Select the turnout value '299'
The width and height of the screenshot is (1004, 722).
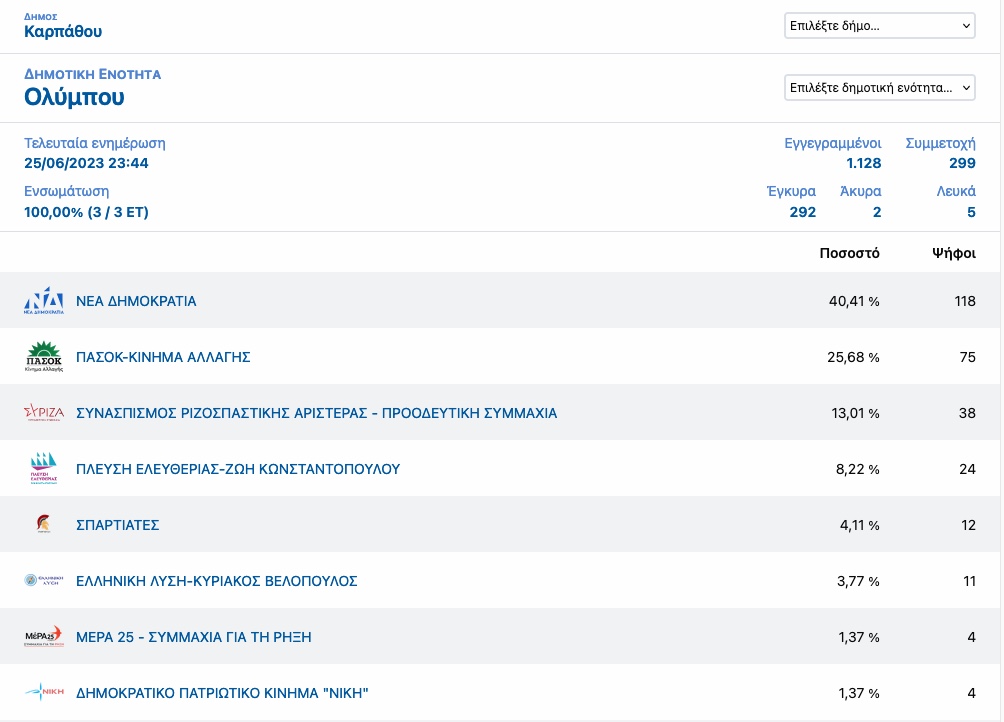tap(962, 163)
